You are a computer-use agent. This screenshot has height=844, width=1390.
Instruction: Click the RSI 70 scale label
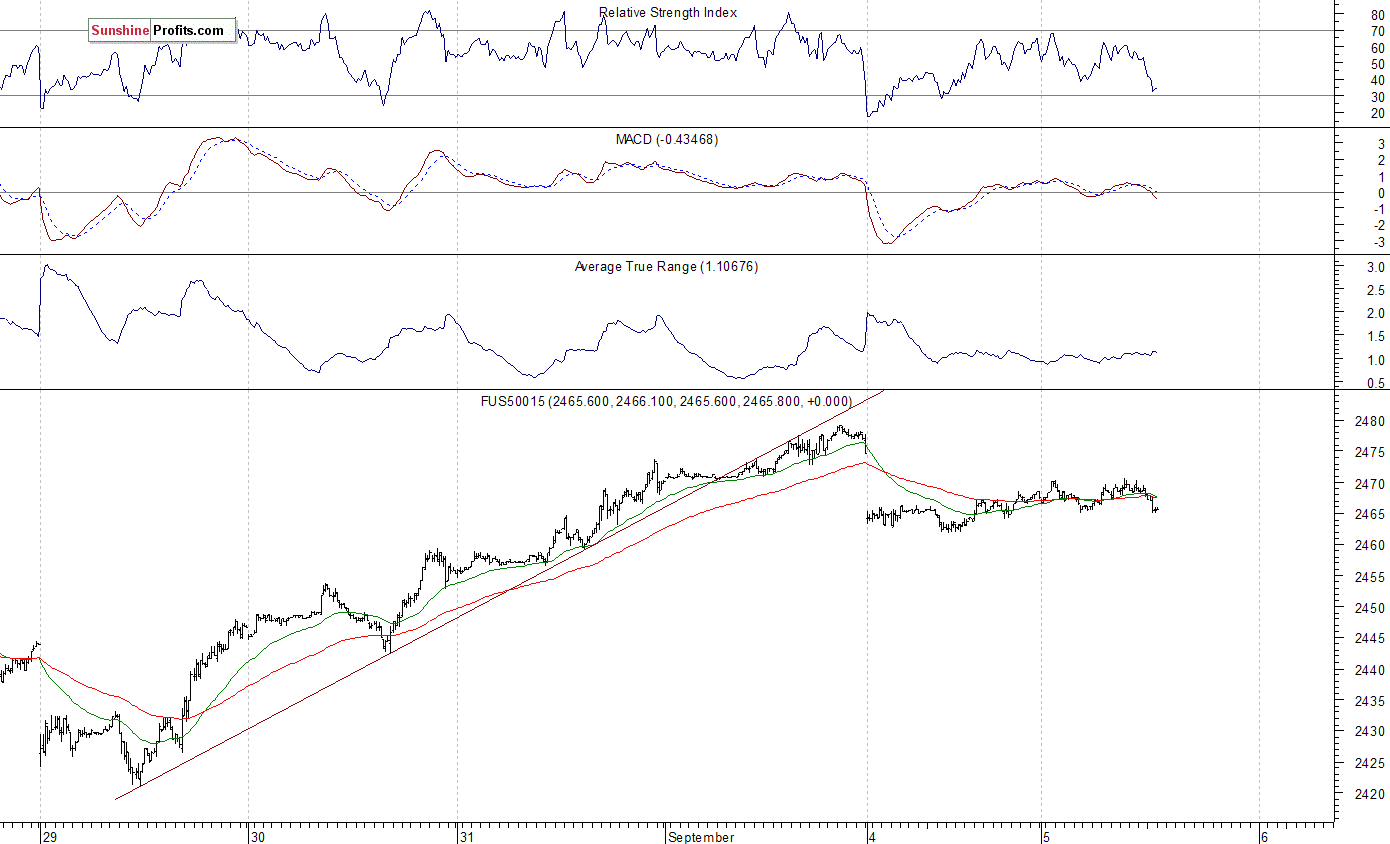pyautogui.click(x=1378, y=31)
